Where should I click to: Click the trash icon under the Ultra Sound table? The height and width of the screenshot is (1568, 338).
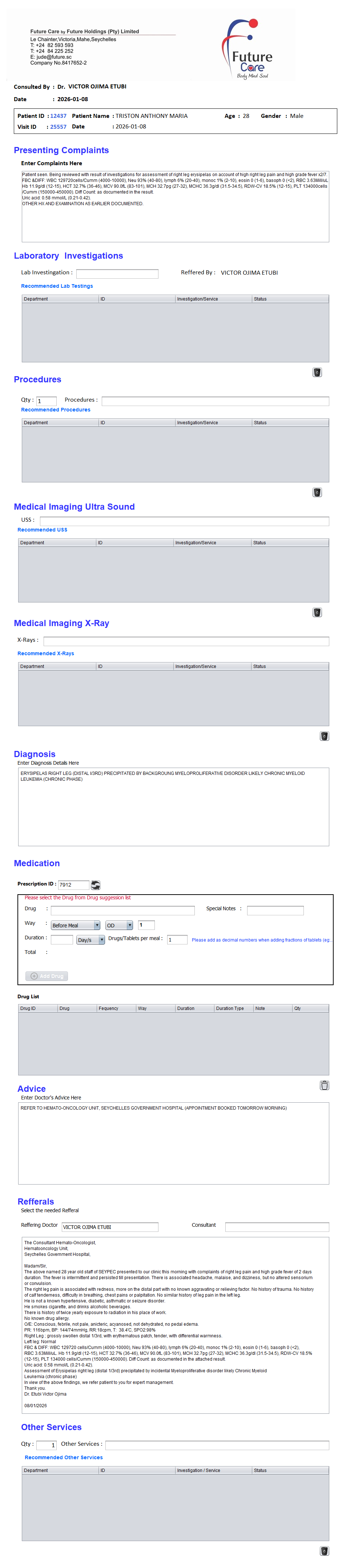[x=317, y=612]
